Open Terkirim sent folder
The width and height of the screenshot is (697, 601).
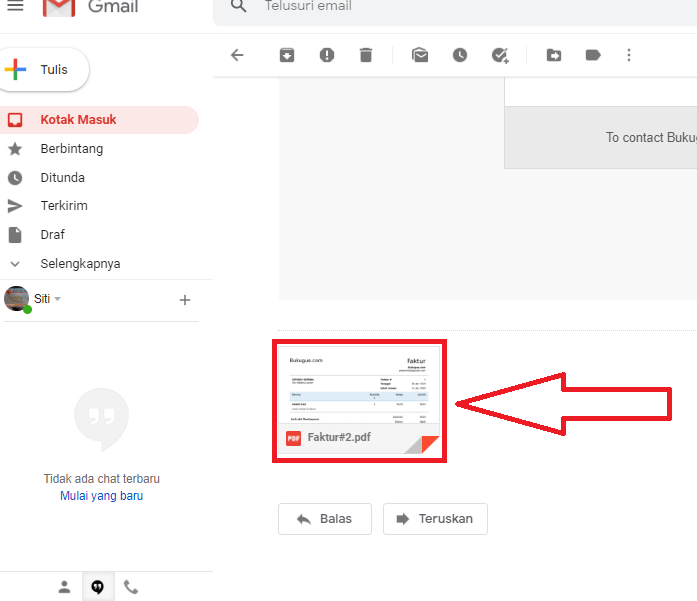pyautogui.click(x=64, y=205)
